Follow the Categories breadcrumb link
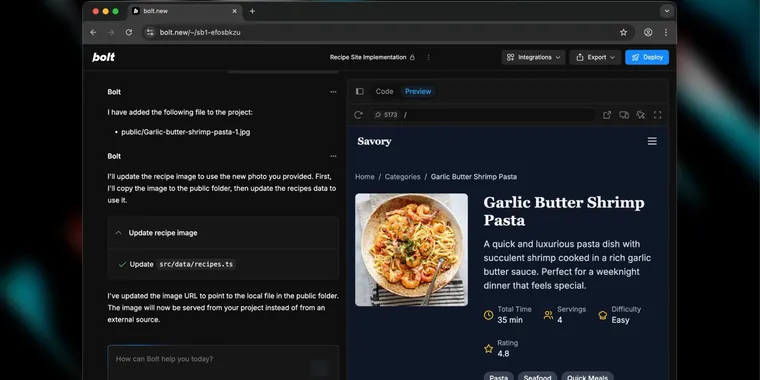Image resolution: width=760 pixels, height=380 pixels. point(402,177)
